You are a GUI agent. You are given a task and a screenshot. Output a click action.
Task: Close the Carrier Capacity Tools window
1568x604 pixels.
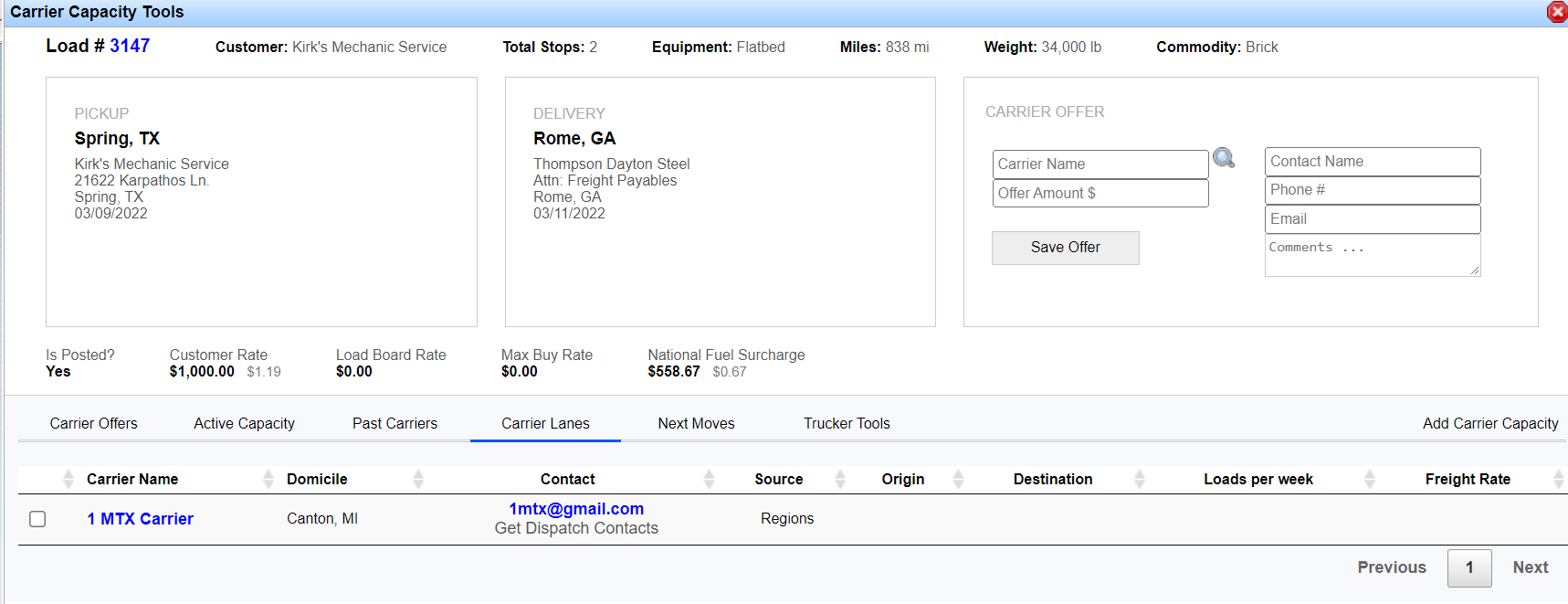pos(1557,12)
